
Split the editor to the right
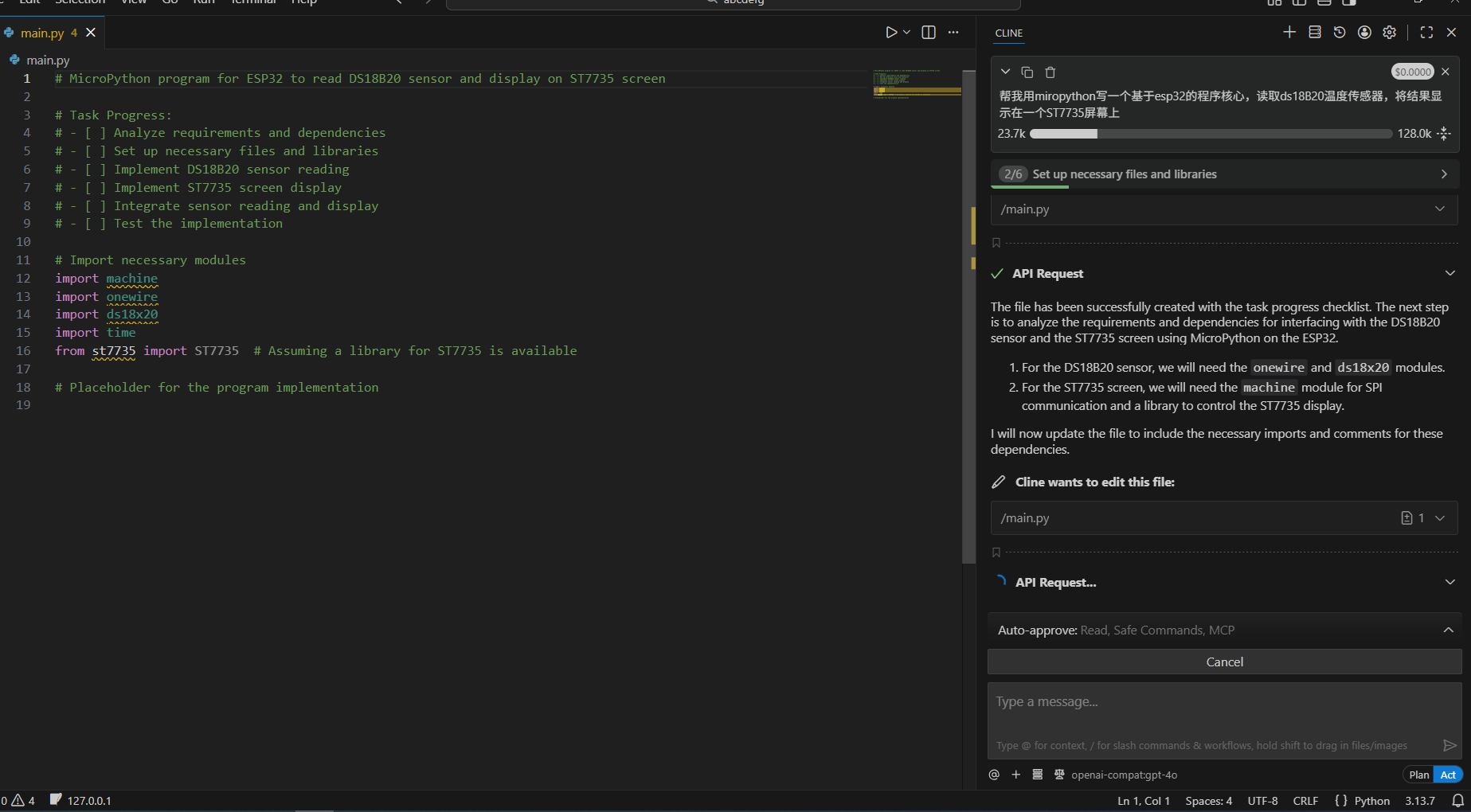tap(929, 33)
